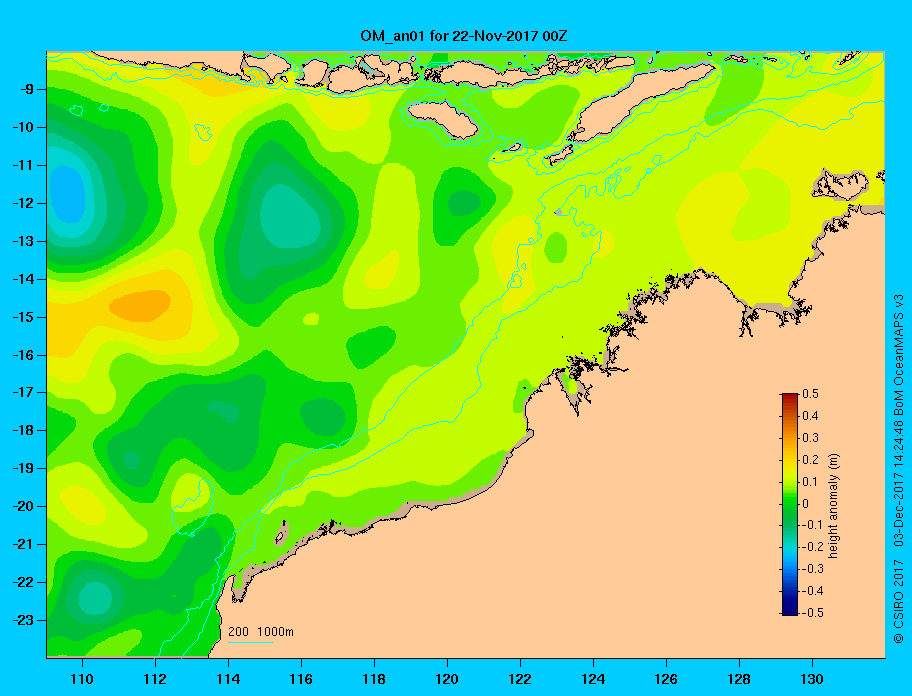Click latitude label -13 on y-axis
Screen dimensions: 912x696
[22, 241]
